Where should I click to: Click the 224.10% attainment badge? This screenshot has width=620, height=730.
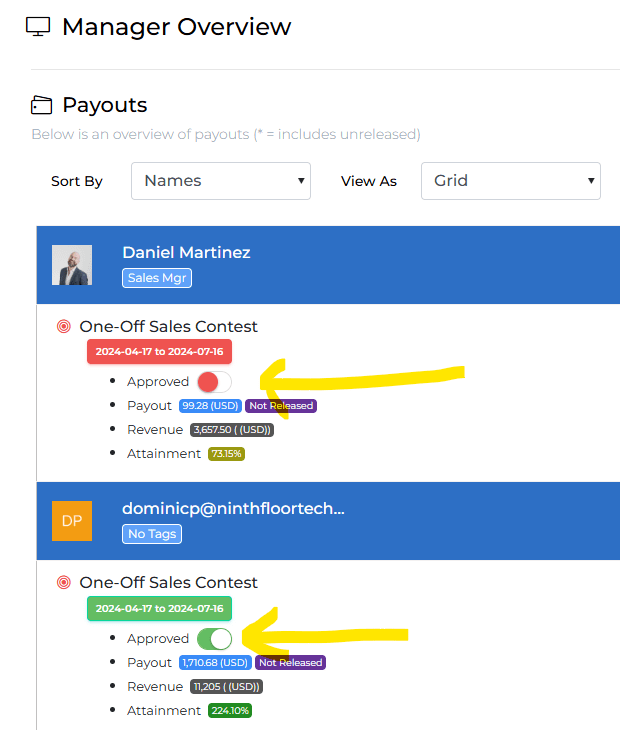230,710
